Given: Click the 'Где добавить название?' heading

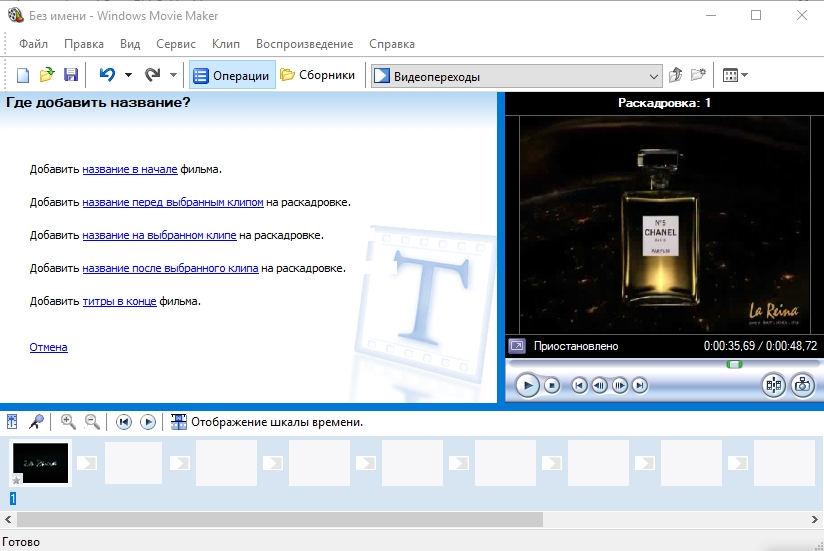Looking at the screenshot, I should coord(98,102).
